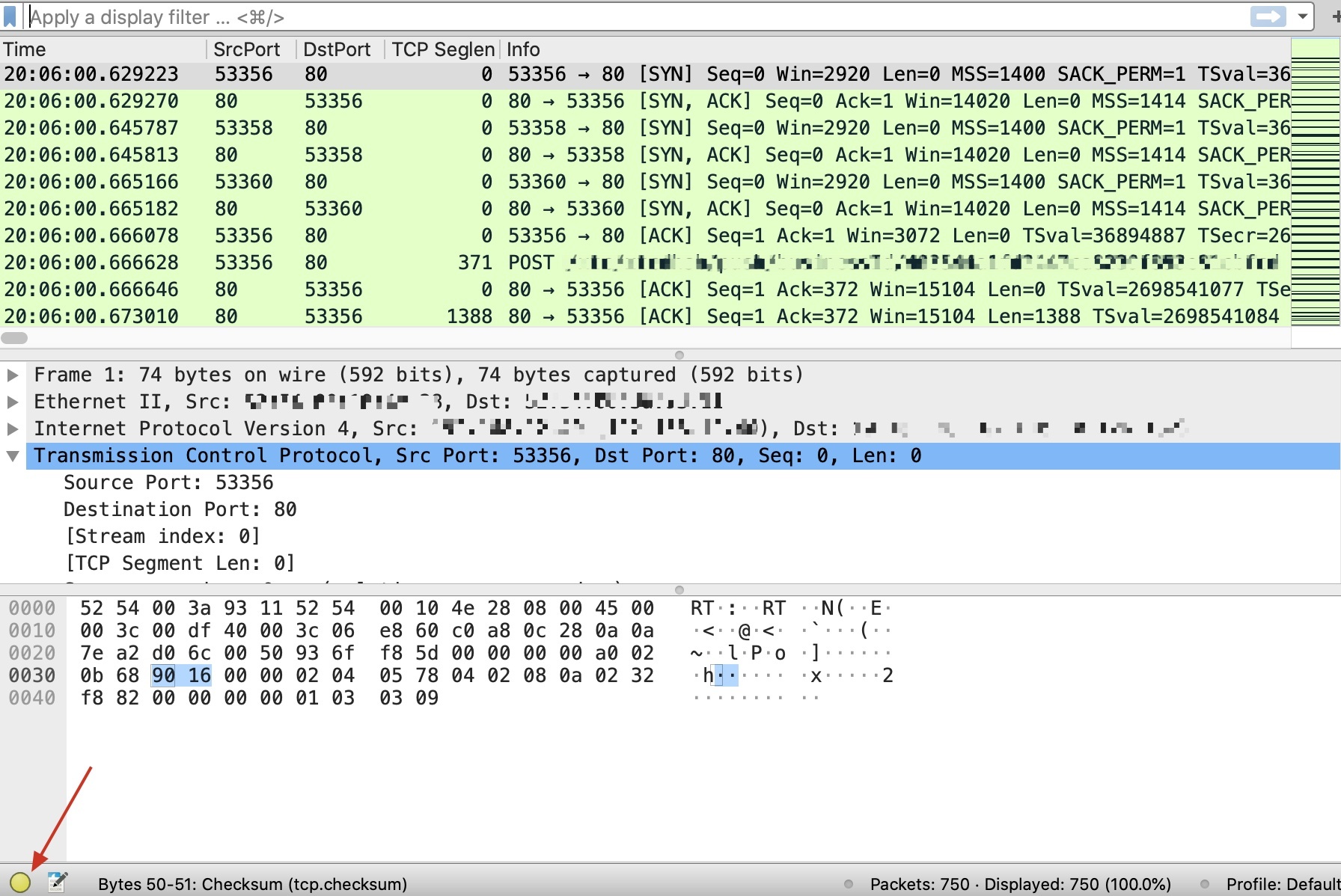Click the packet minimap on the right
This screenshot has height=896, width=1341.
pyautogui.click(x=1315, y=187)
